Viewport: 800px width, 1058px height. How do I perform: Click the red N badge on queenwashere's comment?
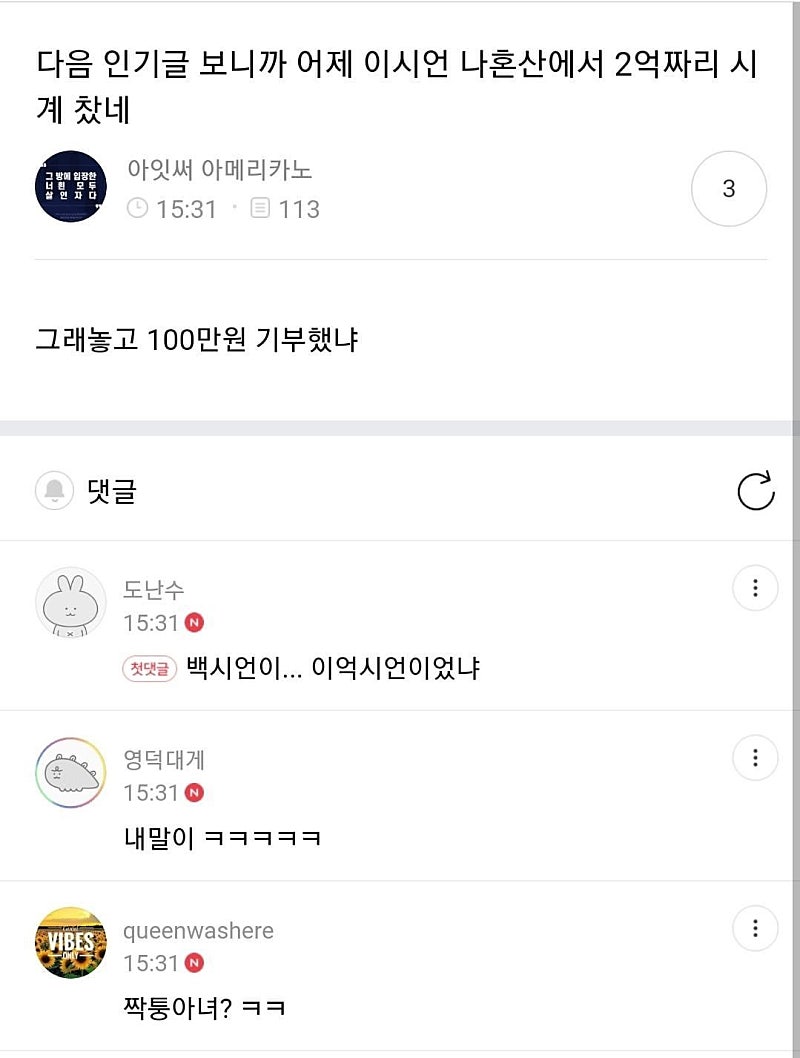click(194, 963)
